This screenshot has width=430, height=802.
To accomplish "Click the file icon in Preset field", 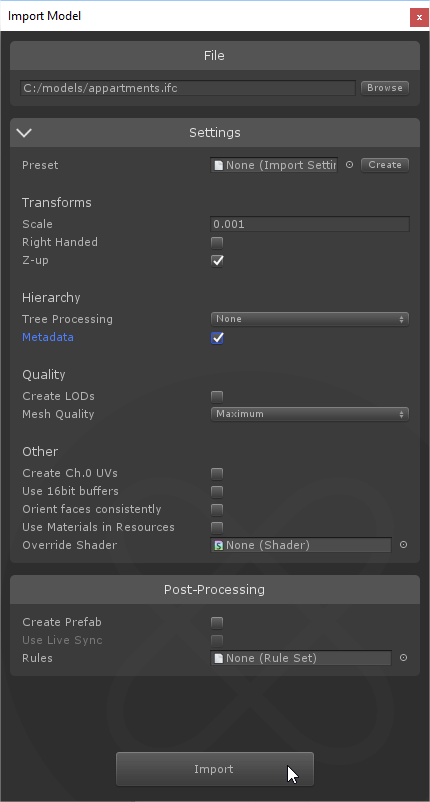I will tap(219, 165).
